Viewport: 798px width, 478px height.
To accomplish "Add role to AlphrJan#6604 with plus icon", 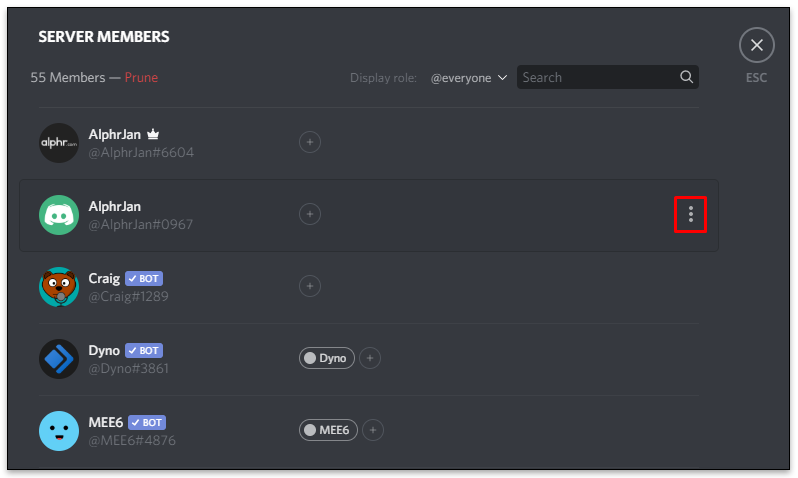I will click(309, 142).
